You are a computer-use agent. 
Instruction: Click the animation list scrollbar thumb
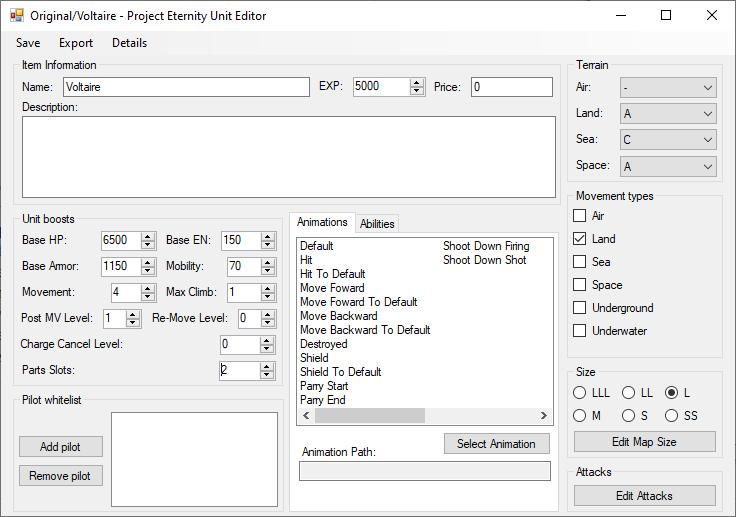[370, 416]
